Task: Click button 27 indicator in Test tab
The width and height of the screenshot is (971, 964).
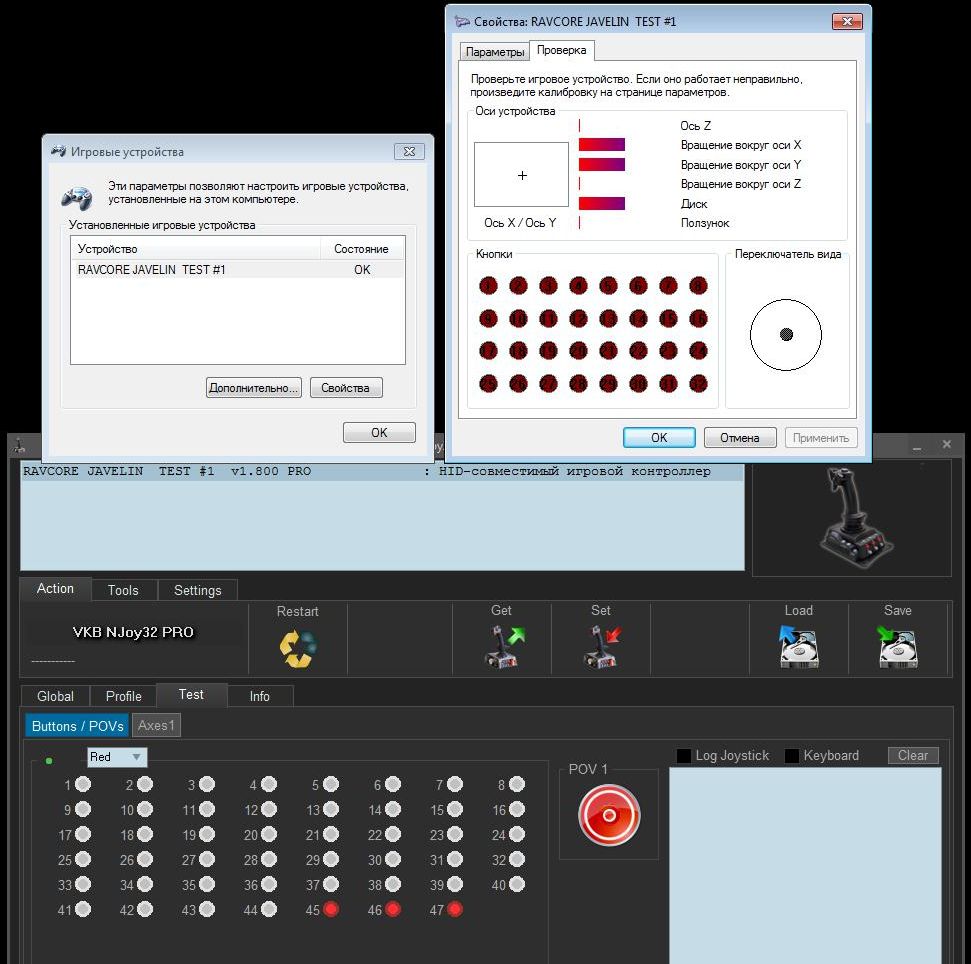Action: 207,859
